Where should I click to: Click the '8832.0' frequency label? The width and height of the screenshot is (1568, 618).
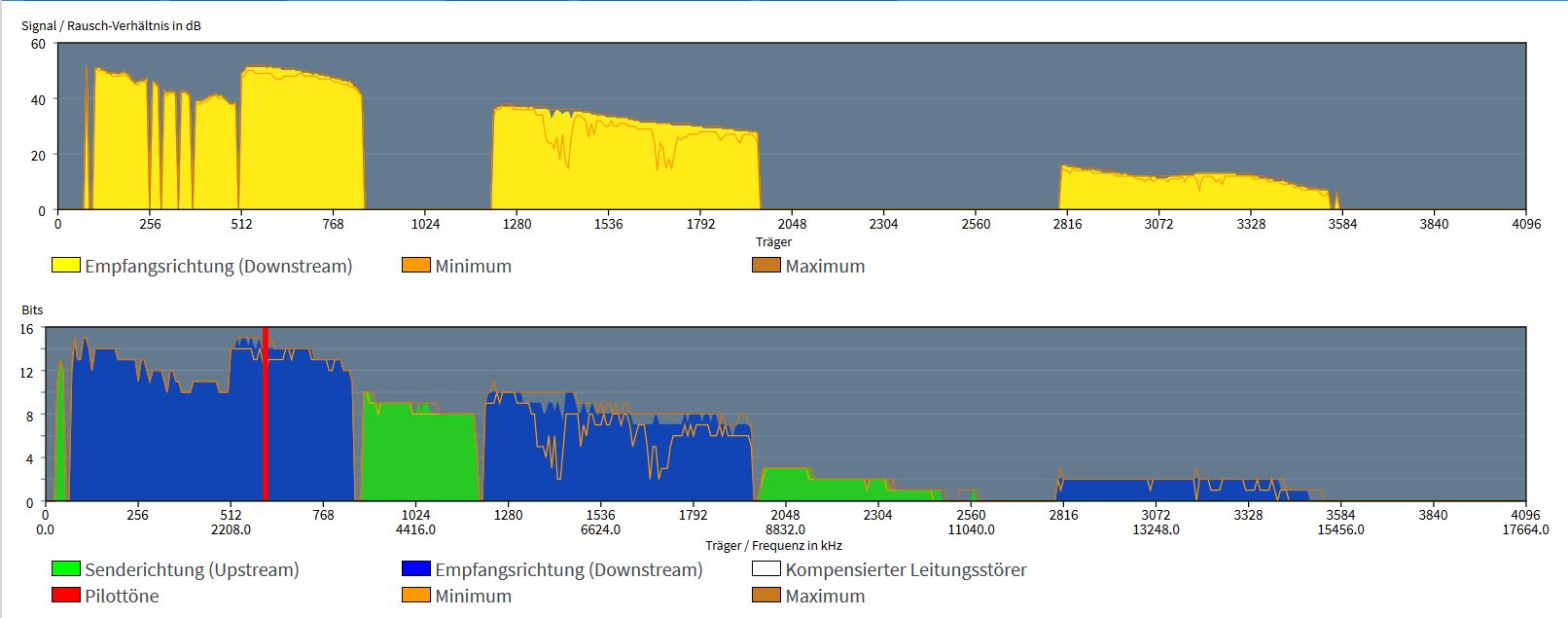(x=785, y=530)
